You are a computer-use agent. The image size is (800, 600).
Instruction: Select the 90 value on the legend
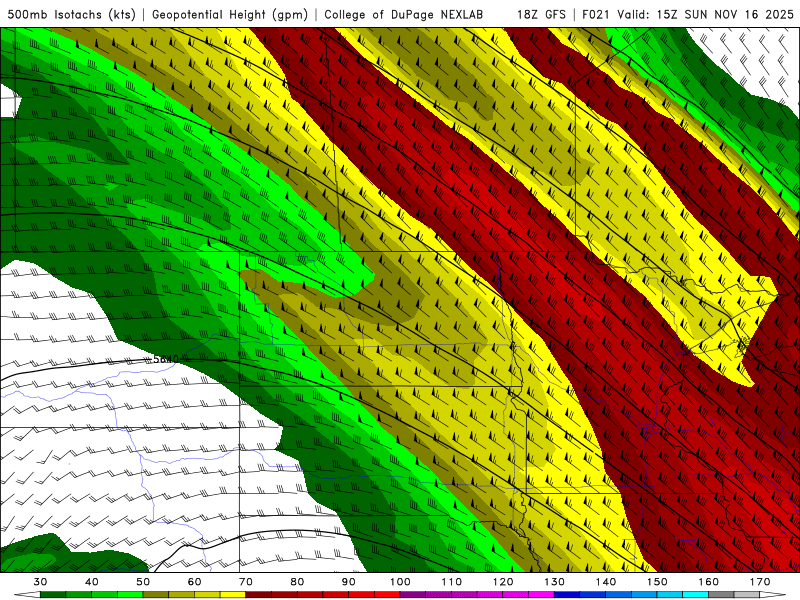tap(348, 582)
